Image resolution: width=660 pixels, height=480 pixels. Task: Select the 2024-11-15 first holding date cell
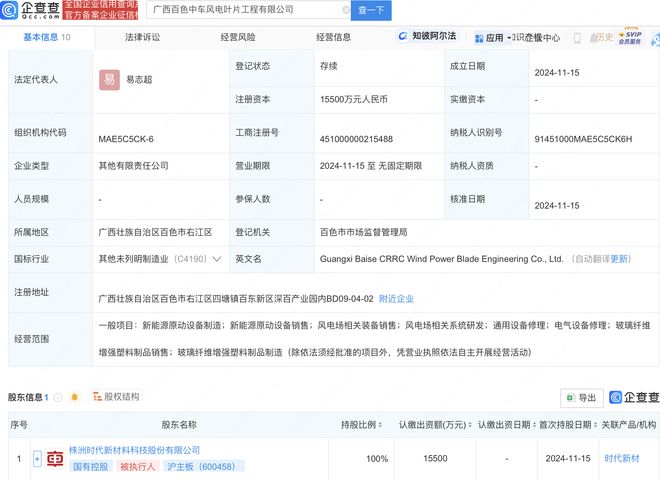click(568, 459)
